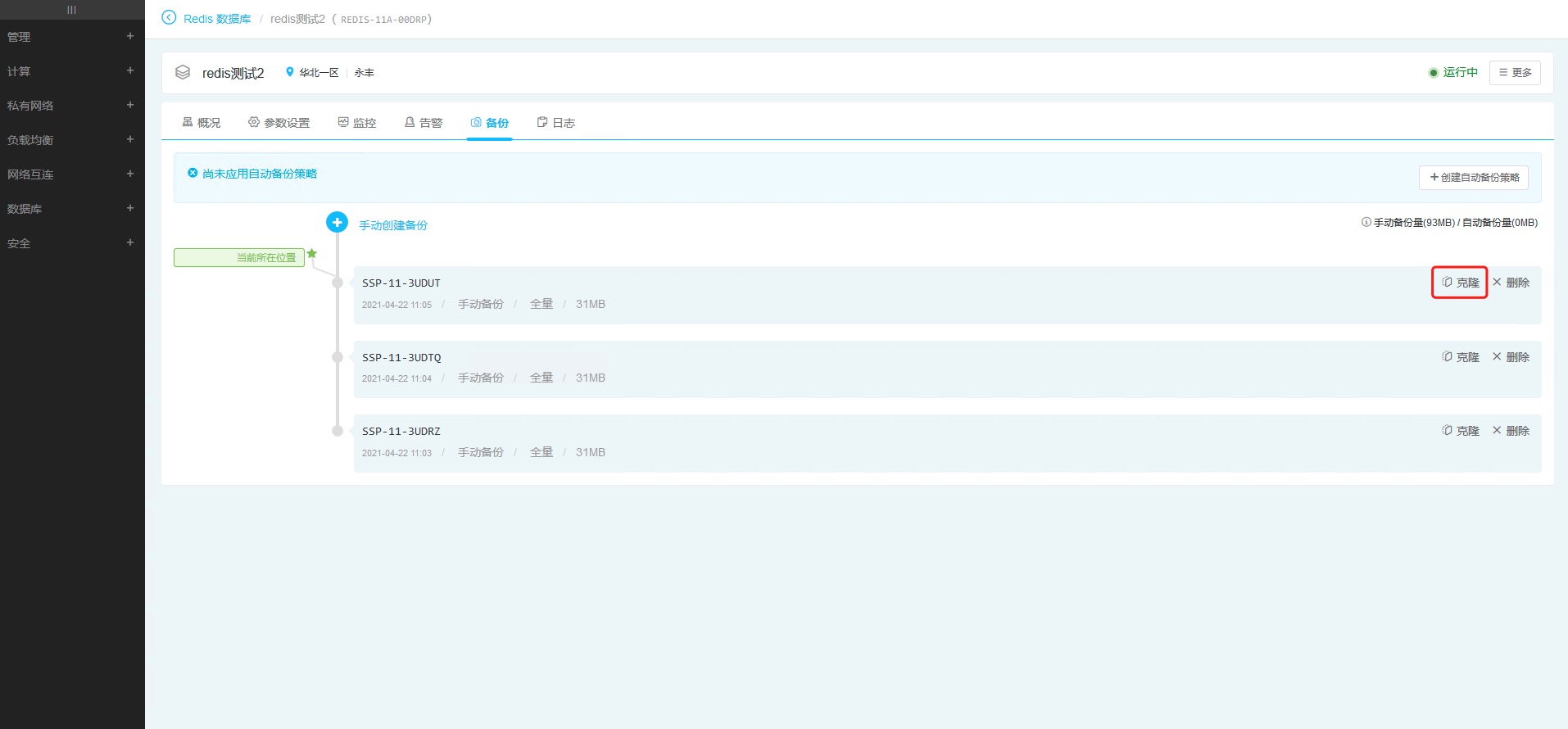Click timestamp 2021-04-22 11:05
Viewport: 1568px width, 729px height.
click(397, 305)
